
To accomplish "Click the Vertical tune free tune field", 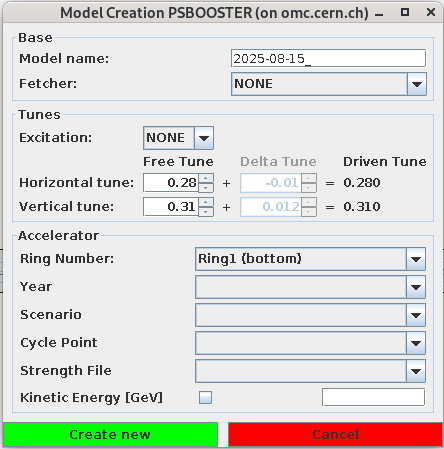I will point(171,207).
